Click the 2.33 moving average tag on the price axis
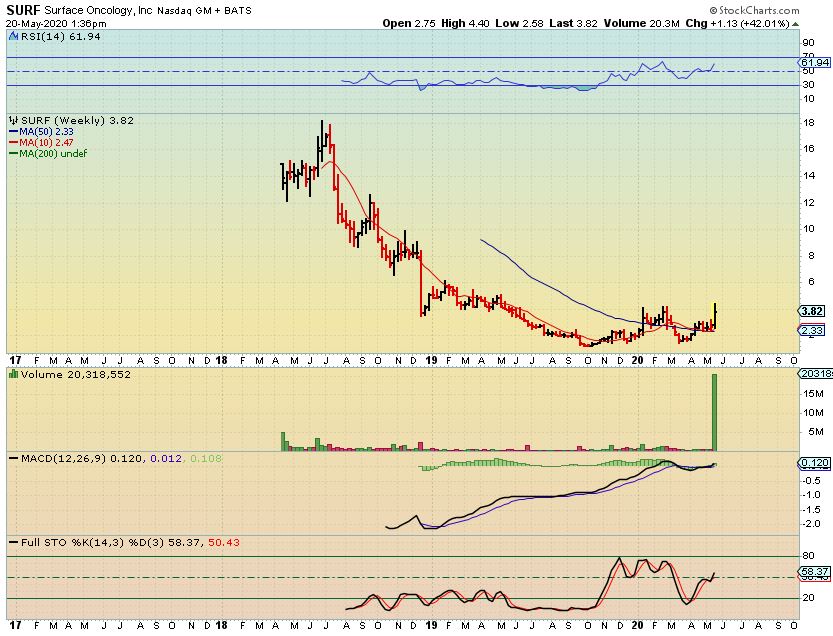Image resolution: width=833 pixels, height=636 pixels. pyautogui.click(x=812, y=330)
